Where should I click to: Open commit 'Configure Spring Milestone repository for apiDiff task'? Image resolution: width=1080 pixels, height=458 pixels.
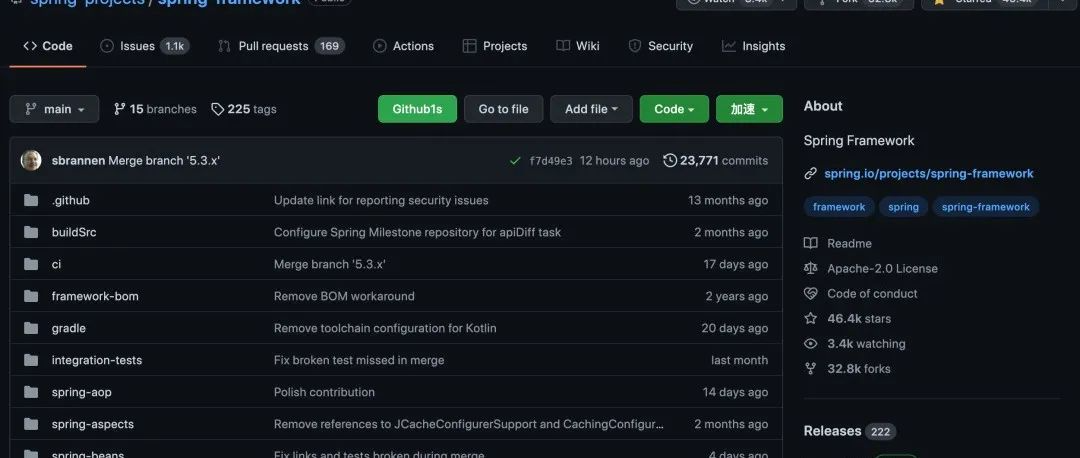pos(417,232)
